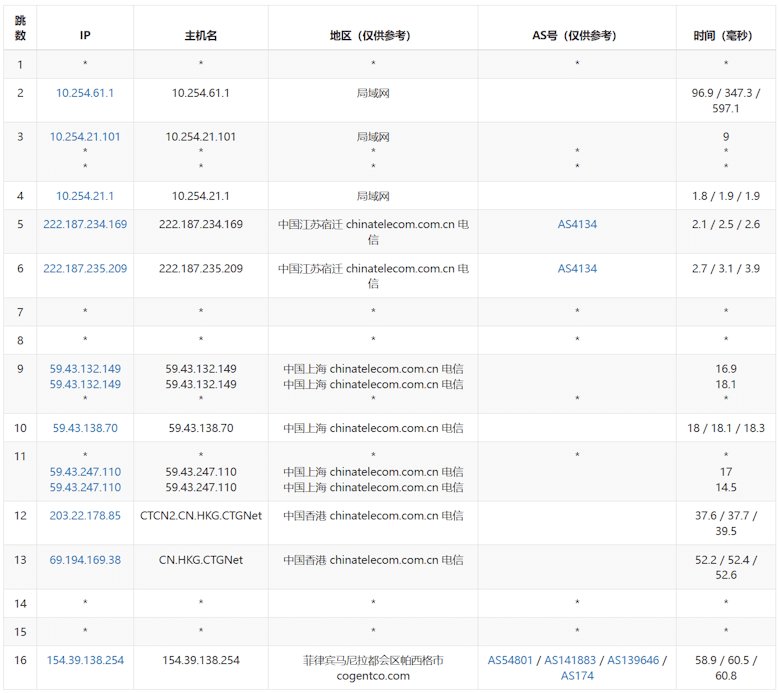
Task: Click the 主机名 column header
Action: click(200, 35)
